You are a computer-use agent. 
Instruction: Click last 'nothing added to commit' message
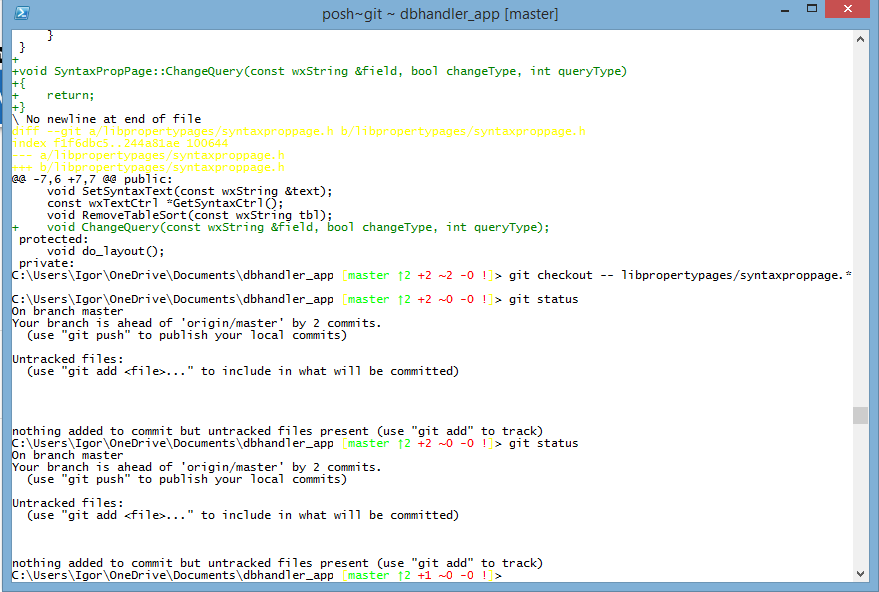click(x=277, y=563)
